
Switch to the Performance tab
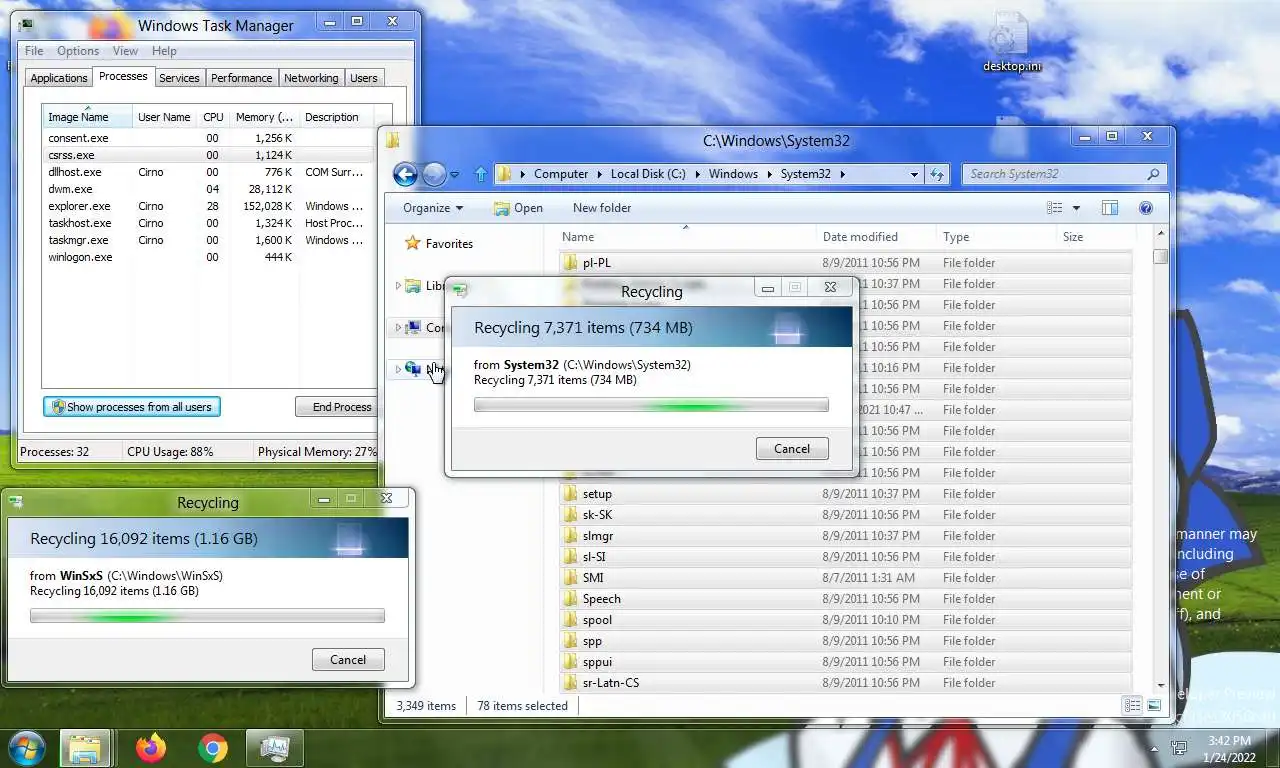(241, 78)
